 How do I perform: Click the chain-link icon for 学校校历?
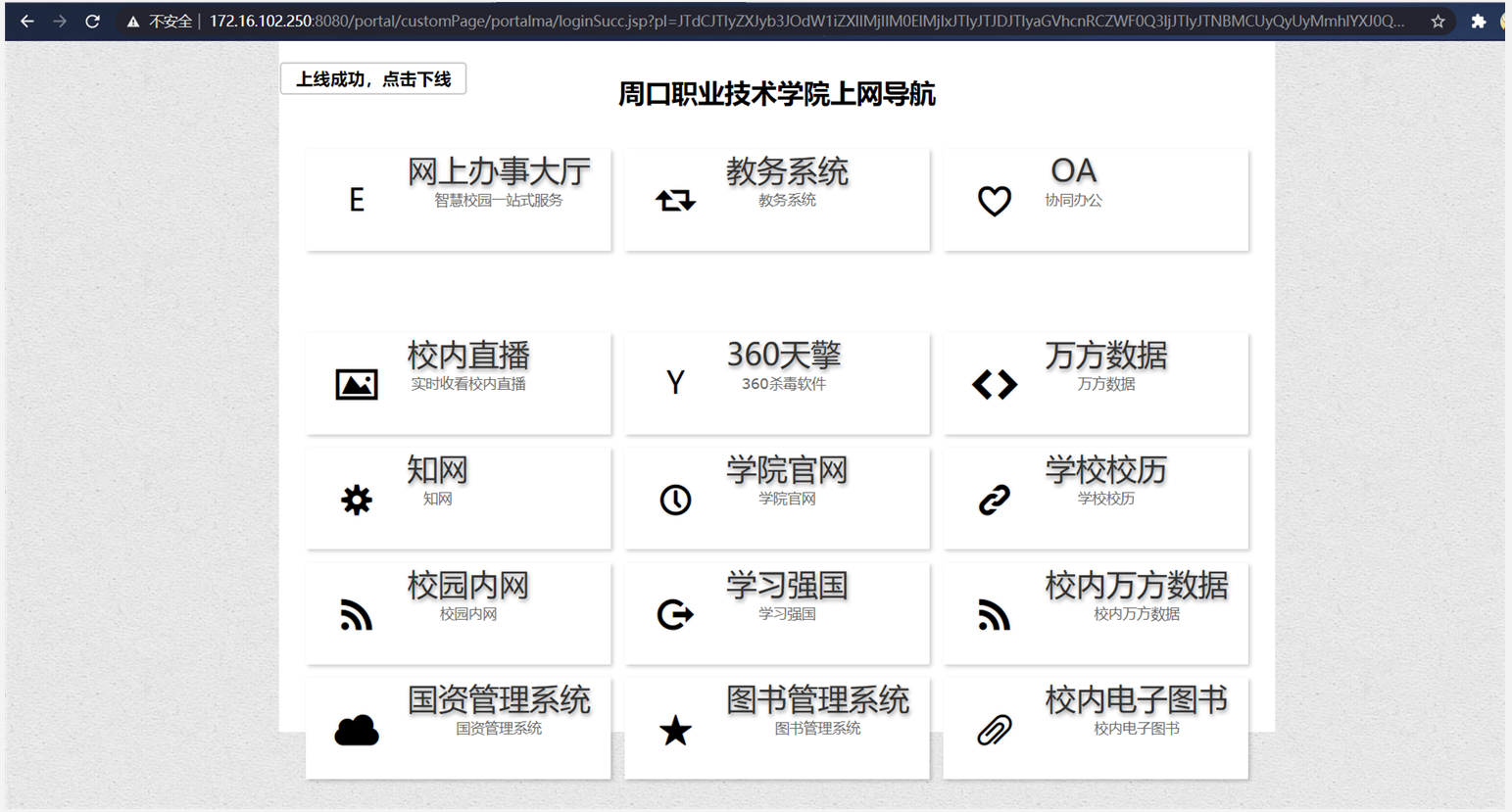pos(995,500)
